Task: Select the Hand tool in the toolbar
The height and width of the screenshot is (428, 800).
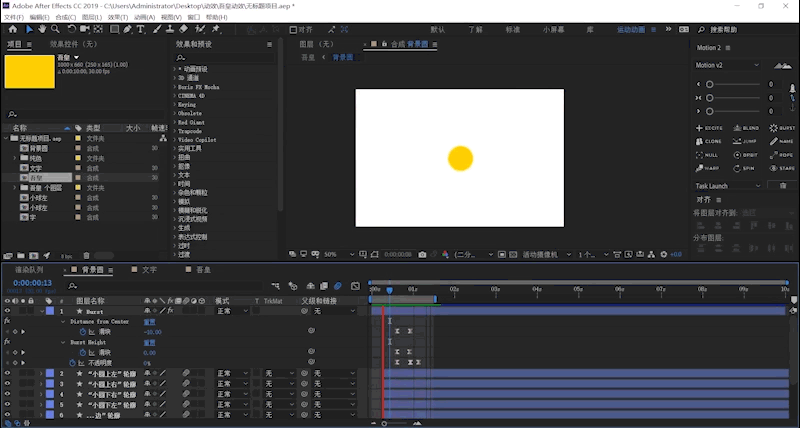Action: (x=42, y=29)
